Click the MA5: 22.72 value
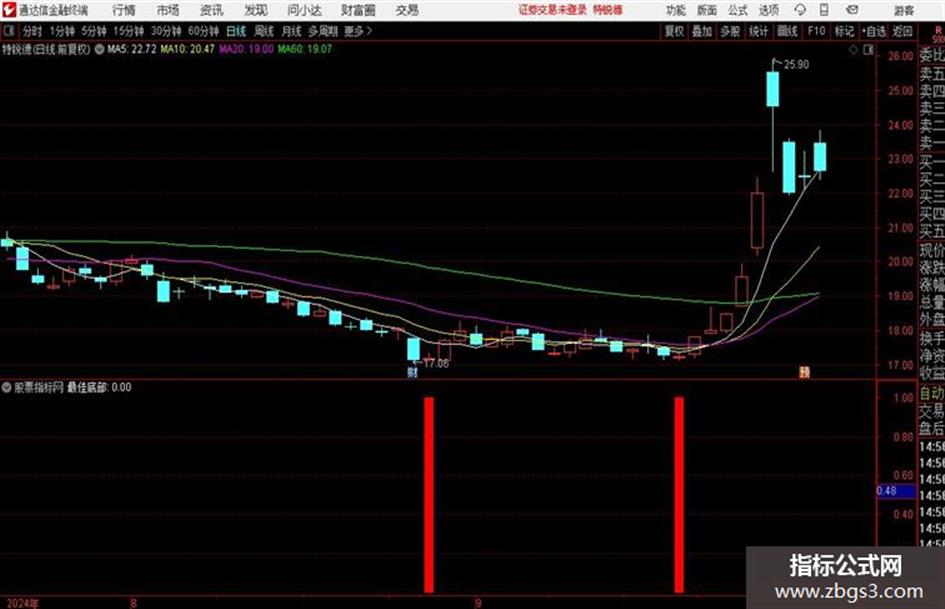This screenshot has height=609, width=945. click(132, 49)
